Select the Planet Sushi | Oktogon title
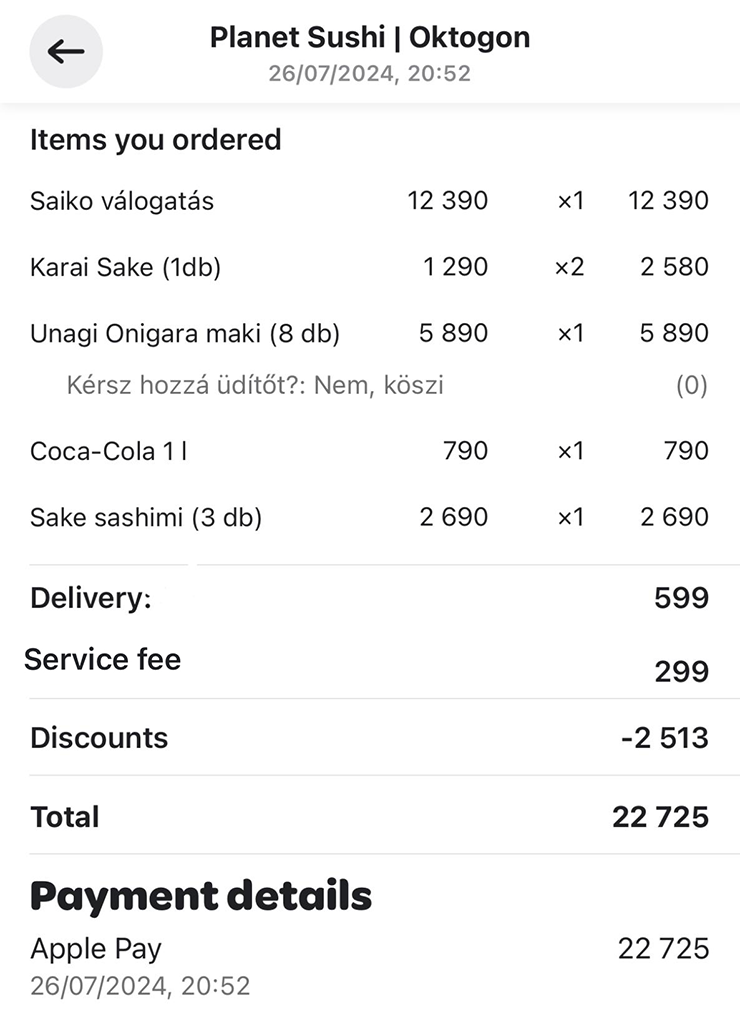This screenshot has width=740, height=1030. tap(370, 37)
